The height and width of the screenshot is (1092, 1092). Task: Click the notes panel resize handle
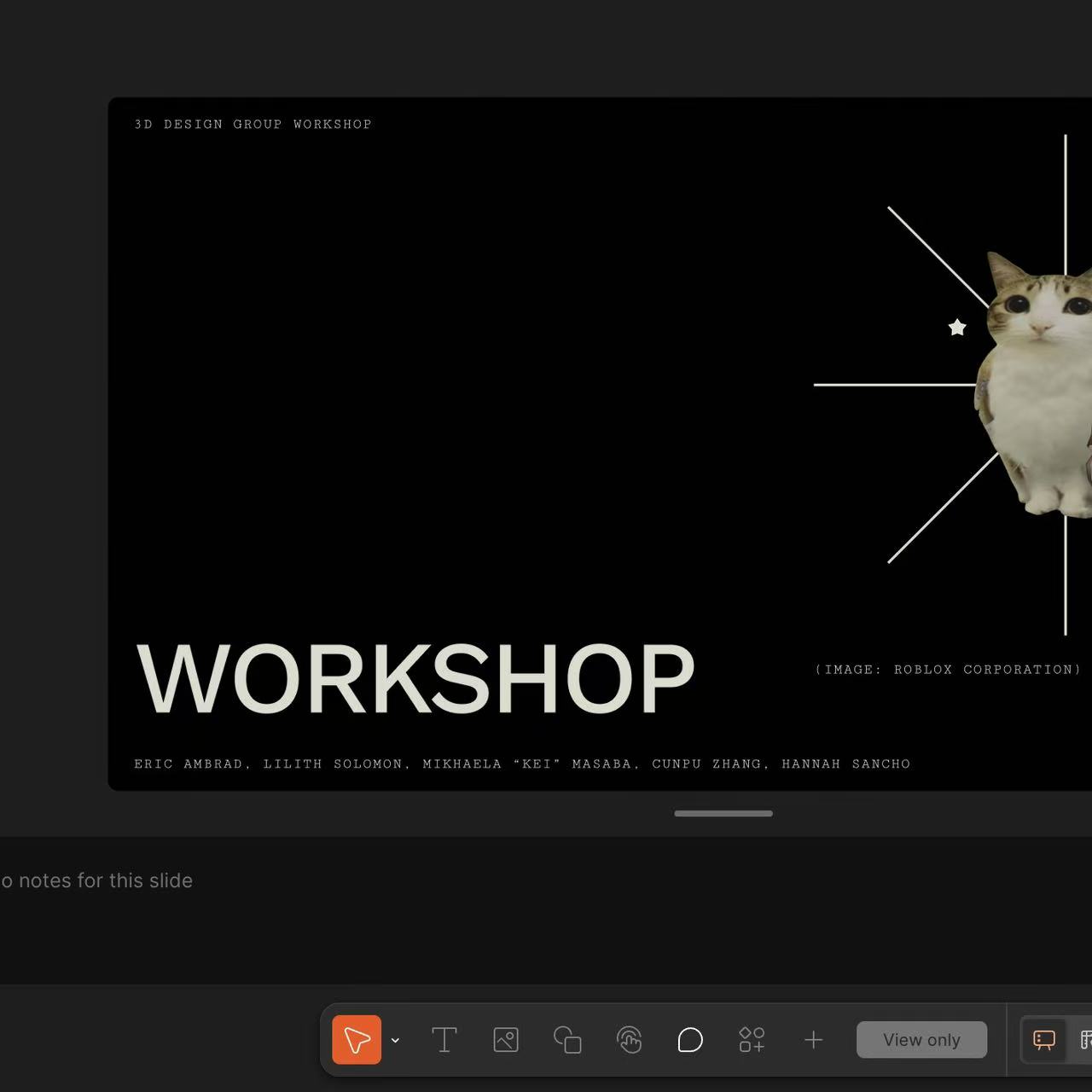(723, 814)
